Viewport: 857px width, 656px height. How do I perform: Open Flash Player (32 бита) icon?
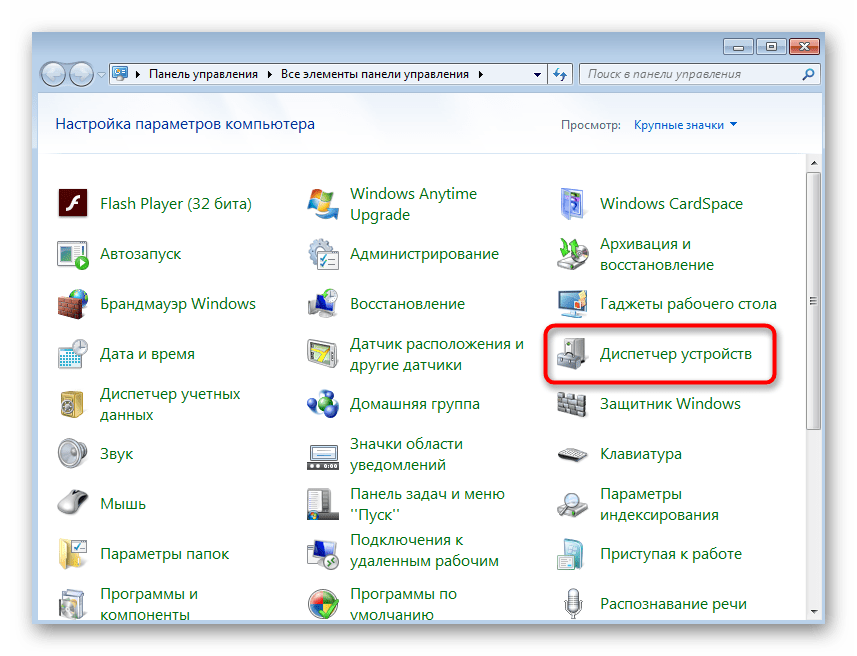point(73,204)
